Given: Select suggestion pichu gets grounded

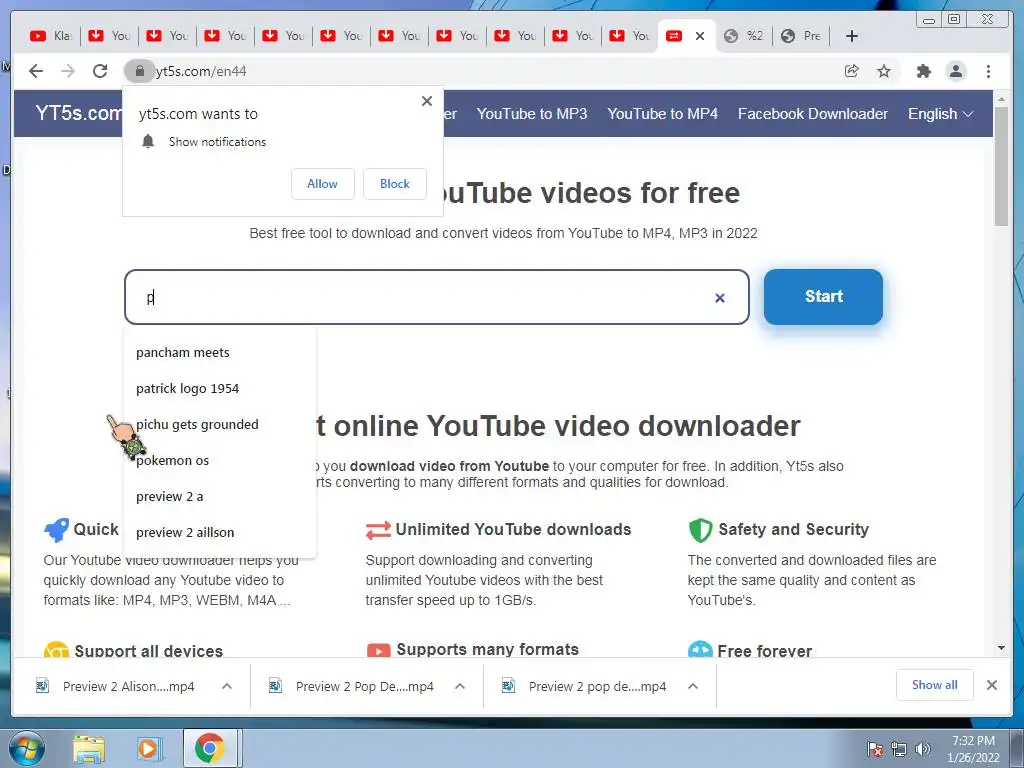Looking at the screenshot, I should (x=219, y=424).
